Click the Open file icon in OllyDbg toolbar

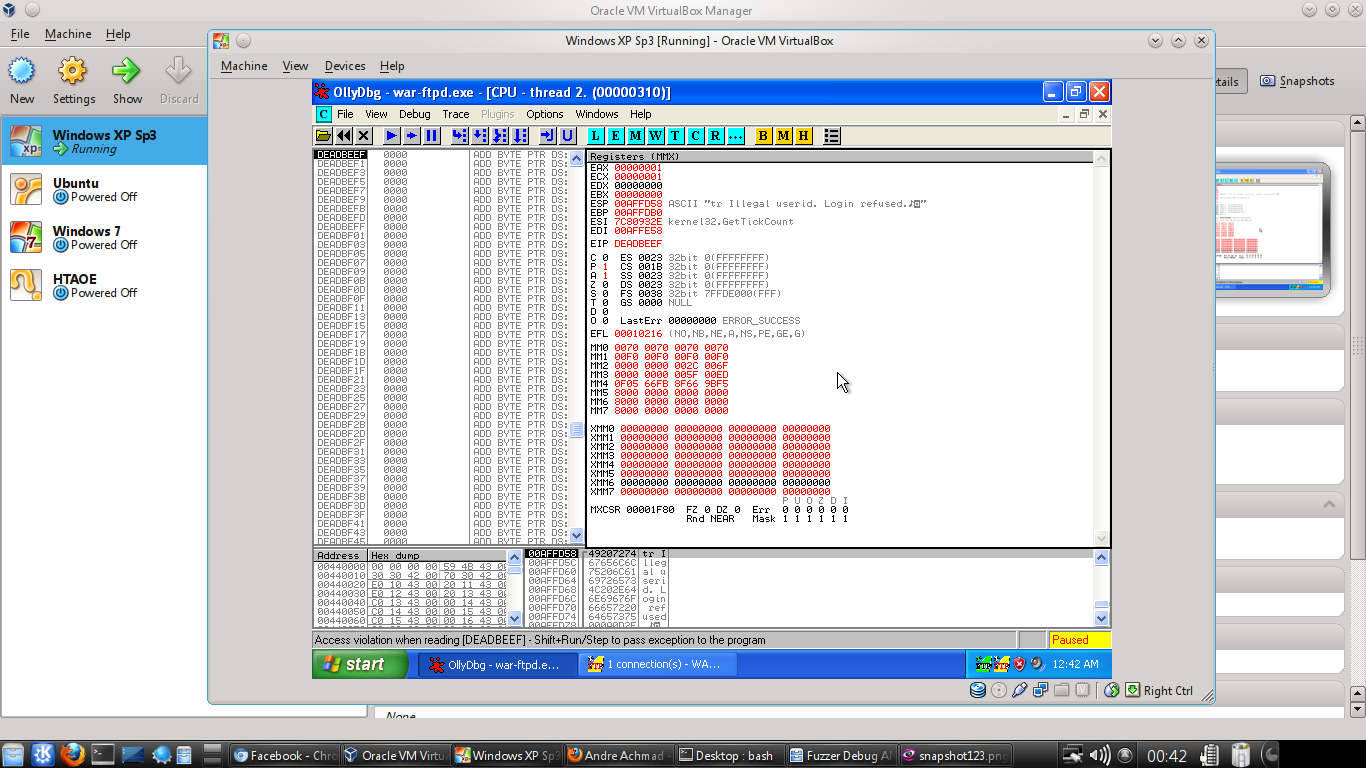point(324,135)
